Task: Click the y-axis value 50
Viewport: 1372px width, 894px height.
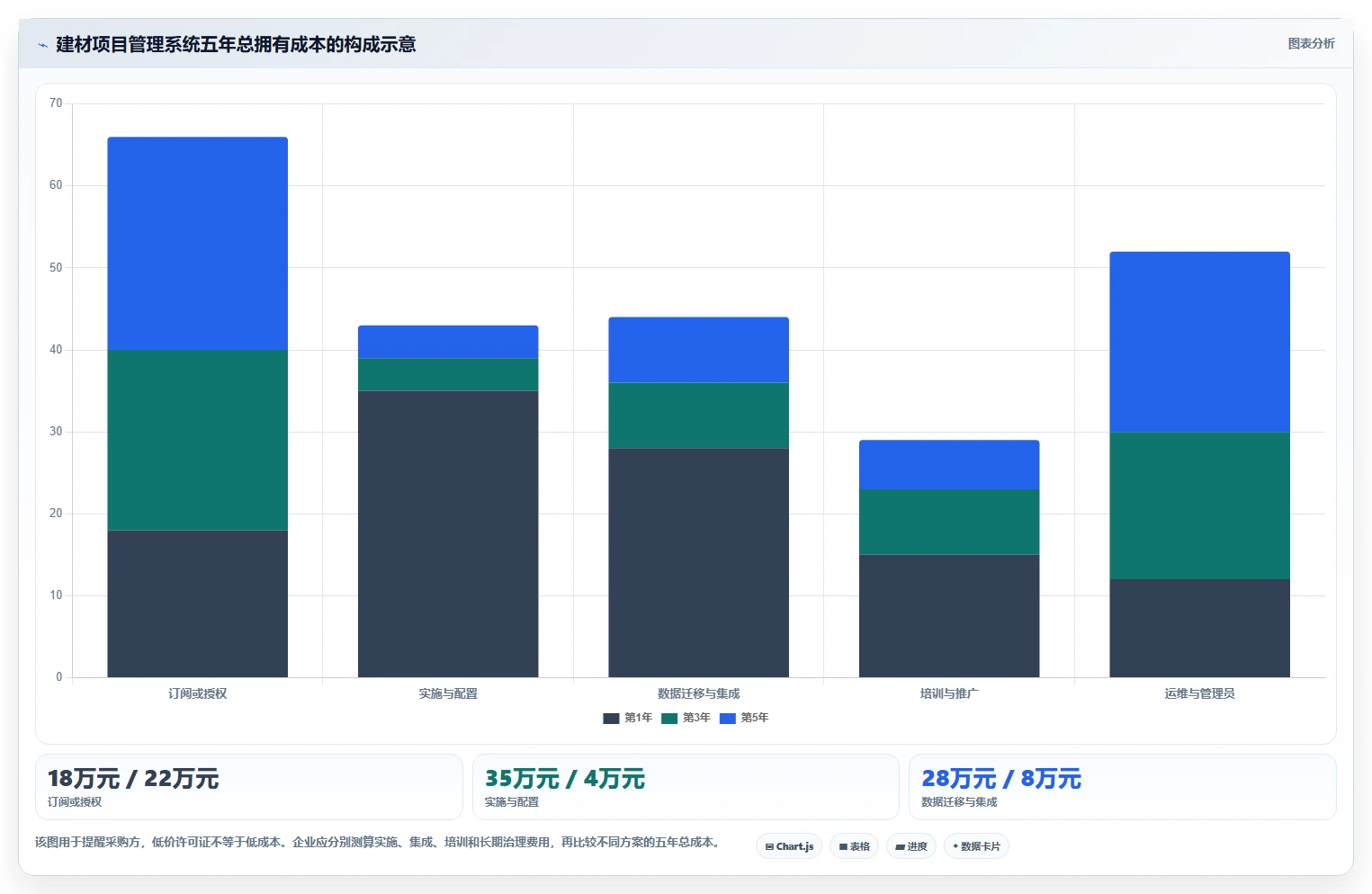Action: [56, 267]
